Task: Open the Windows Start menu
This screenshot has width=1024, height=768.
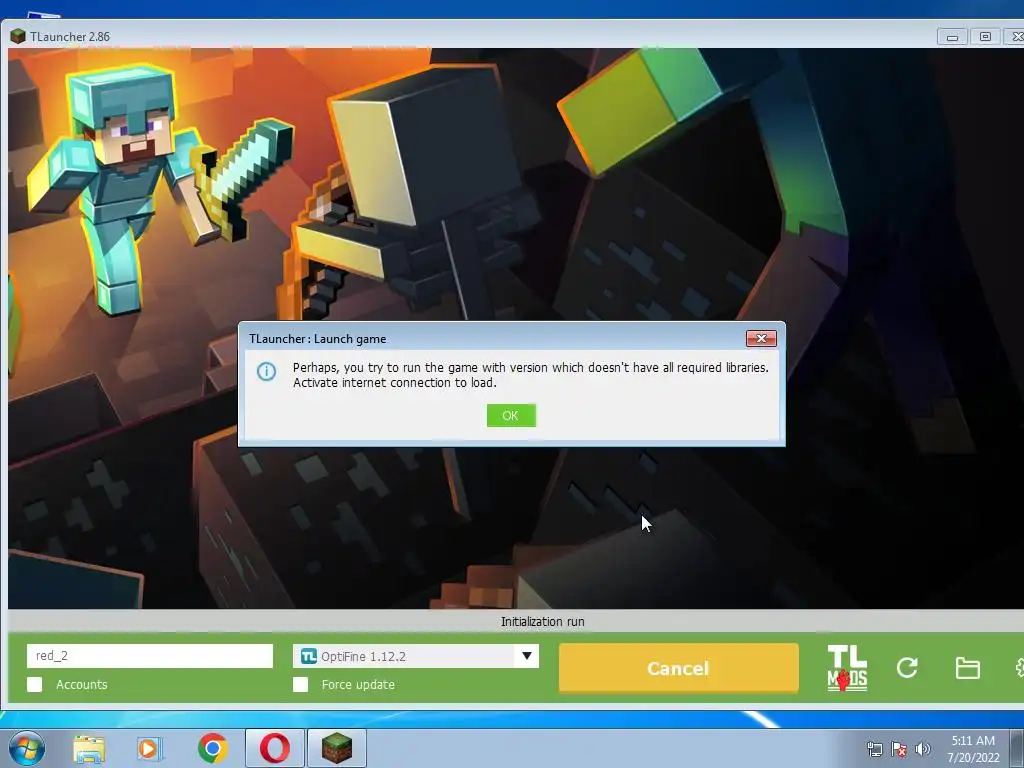Action: click(x=27, y=748)
